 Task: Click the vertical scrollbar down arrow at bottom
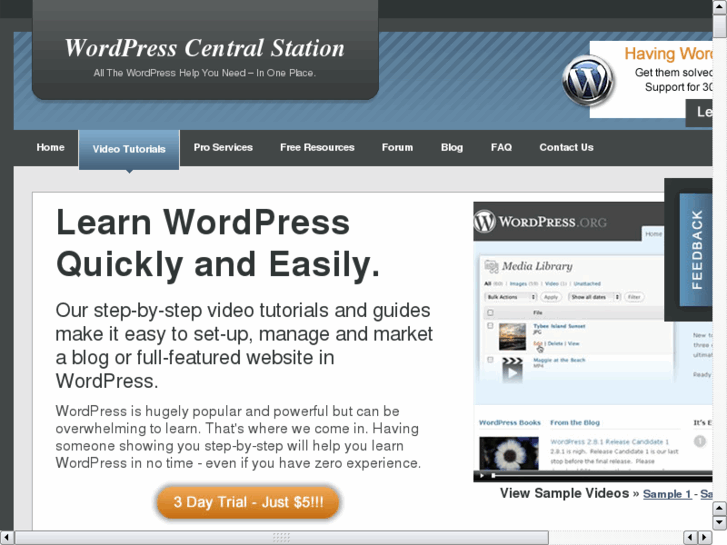[719, 523]
